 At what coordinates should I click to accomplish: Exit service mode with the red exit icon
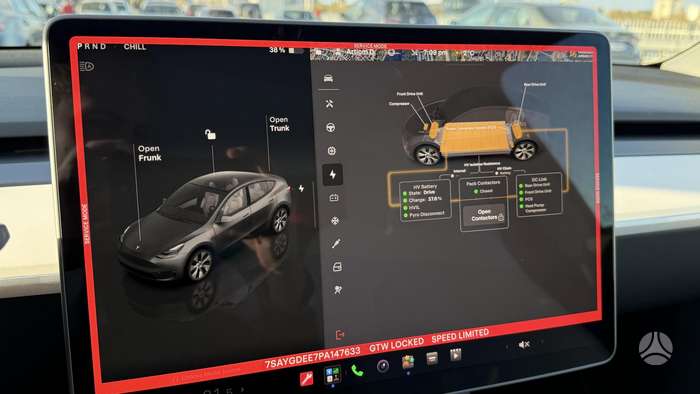tap(340, 335)
